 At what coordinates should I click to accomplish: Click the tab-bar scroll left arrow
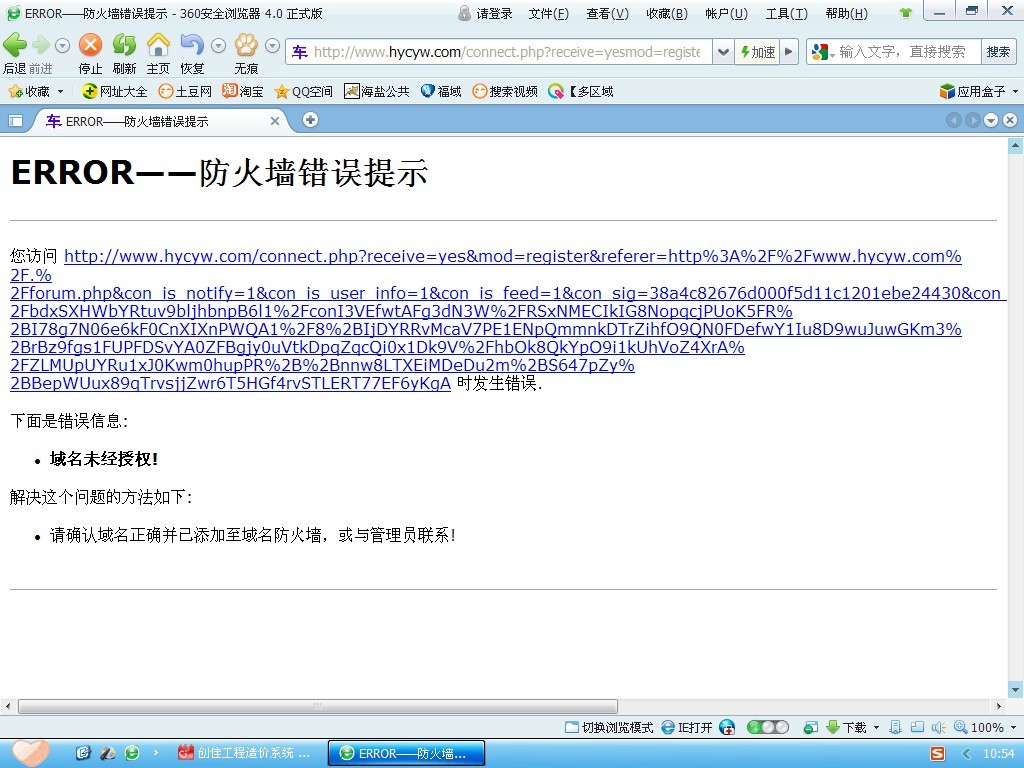click(x=953, y=120)
